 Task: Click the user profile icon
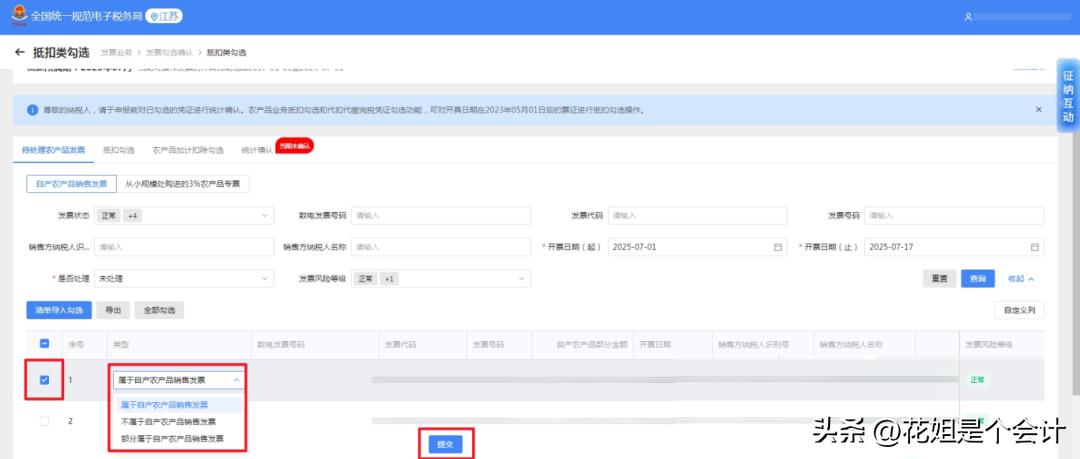968,17
